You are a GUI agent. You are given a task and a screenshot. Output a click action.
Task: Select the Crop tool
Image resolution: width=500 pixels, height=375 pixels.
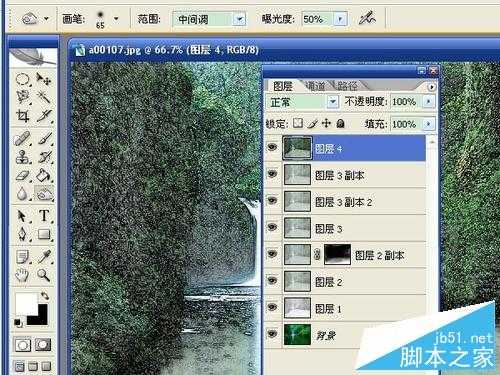(x=23, y=115)
